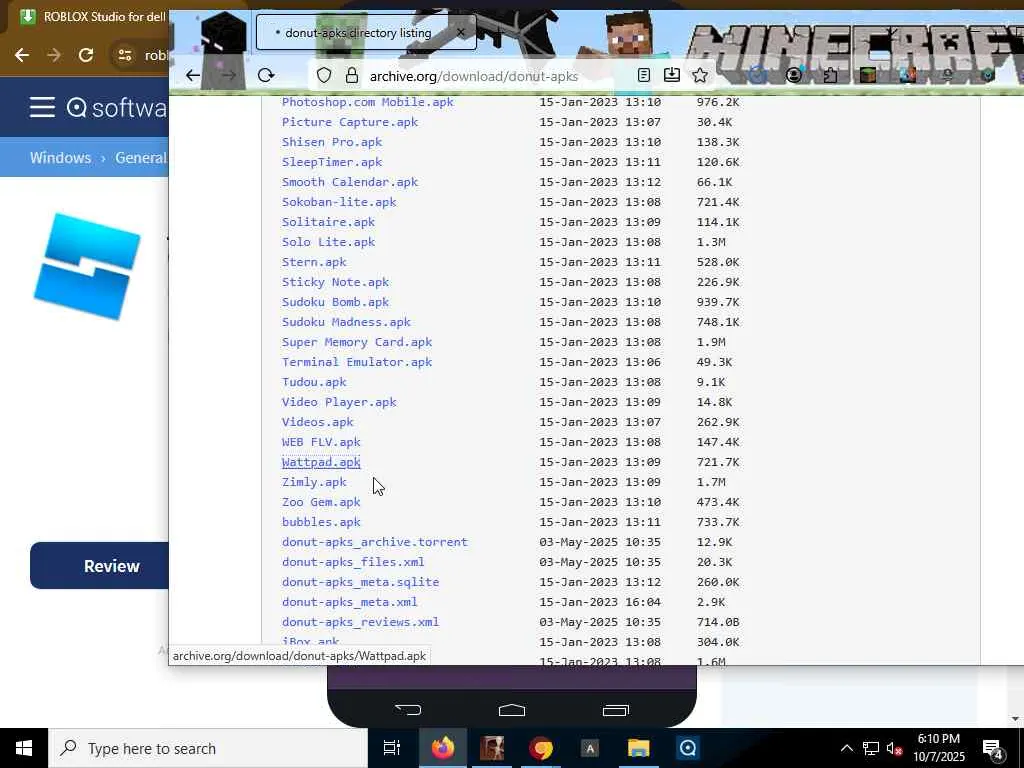Open the notification center icon
Viewport: 1024px width, 768px height.
point(993,749)
